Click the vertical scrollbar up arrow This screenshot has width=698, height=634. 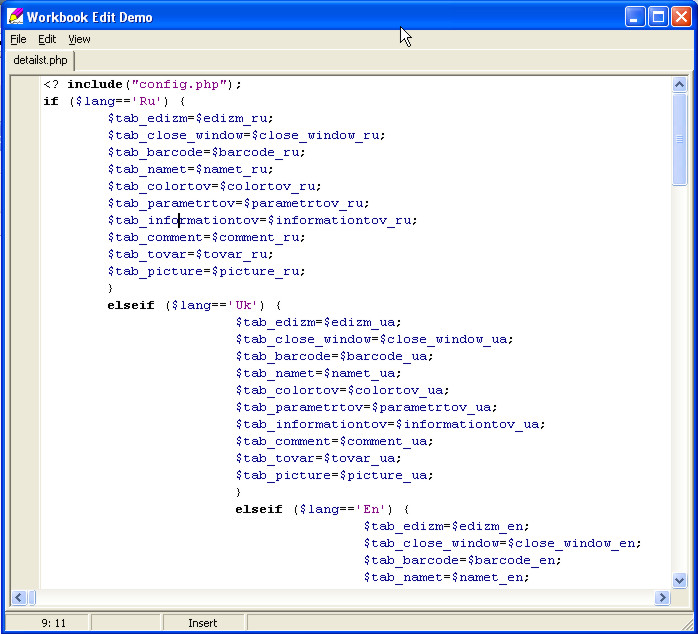[680, 85]
